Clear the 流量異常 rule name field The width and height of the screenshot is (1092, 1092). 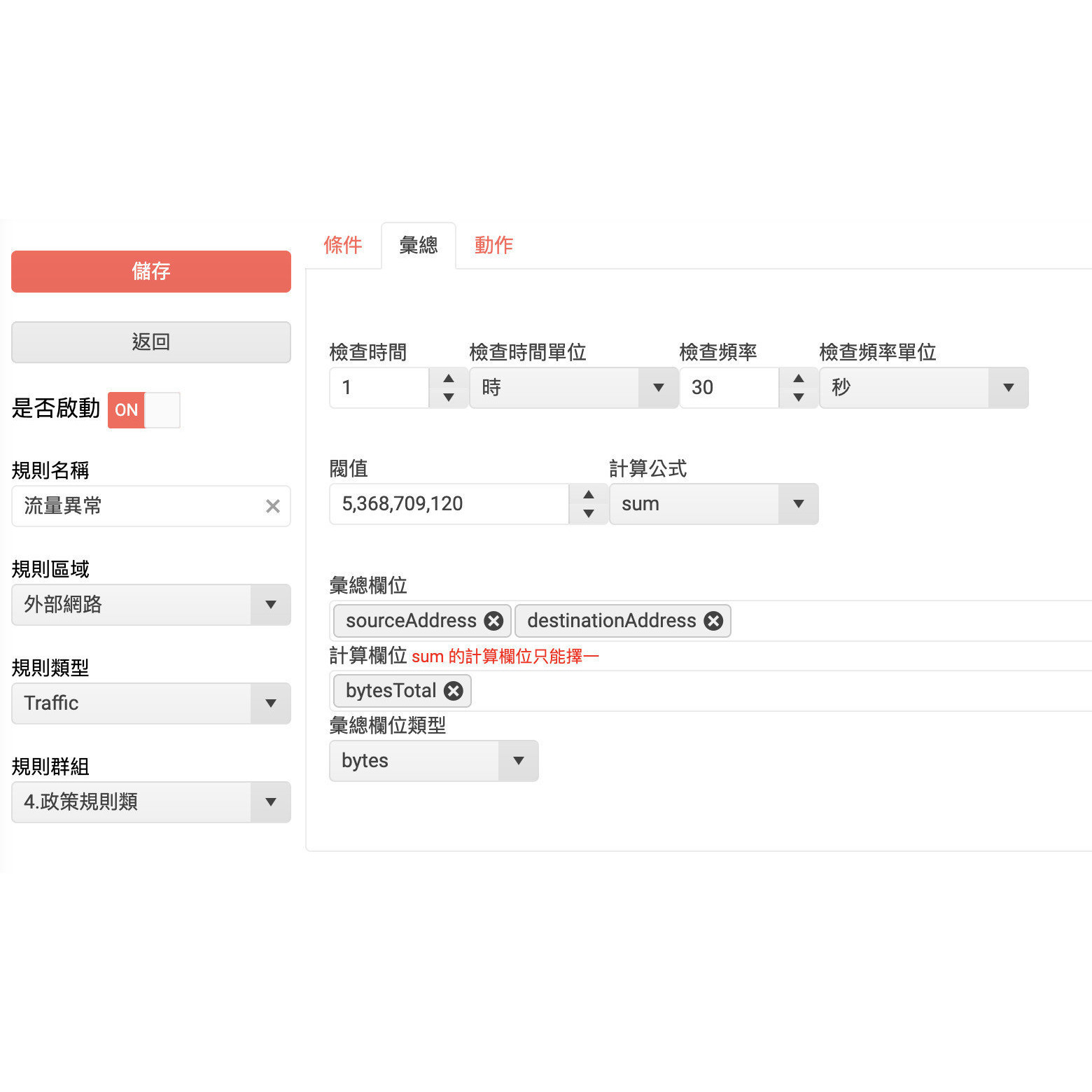(x=273, y=506)
